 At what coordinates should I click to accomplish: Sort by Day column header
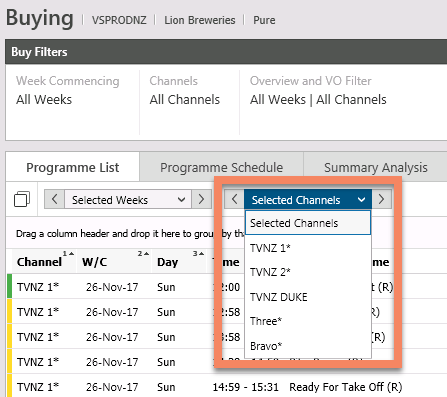(180, 262)
